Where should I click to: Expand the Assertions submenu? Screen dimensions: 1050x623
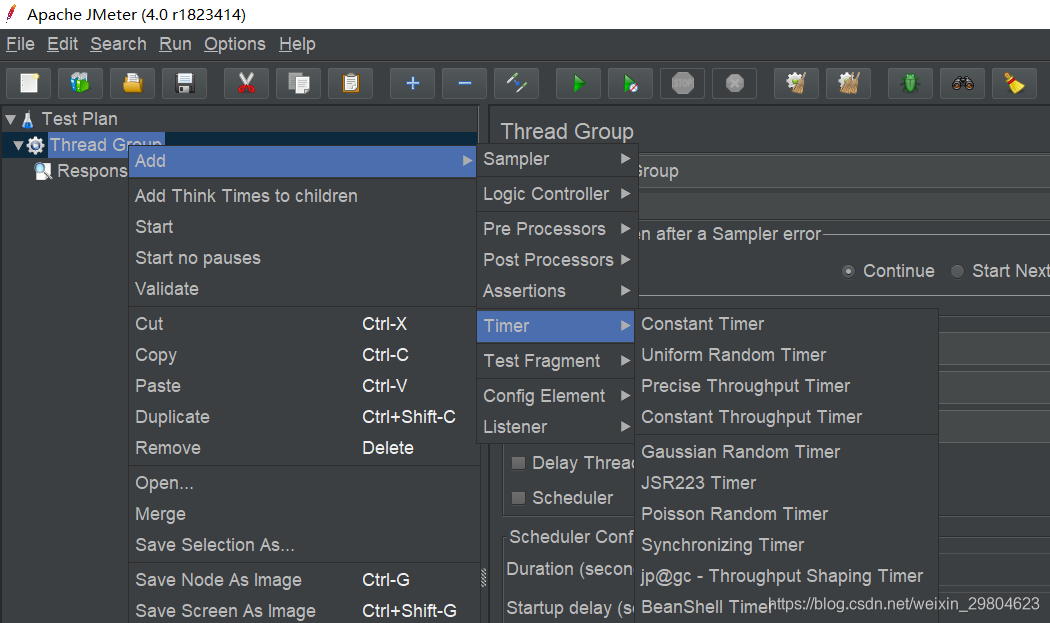click(x=556, y=291)
